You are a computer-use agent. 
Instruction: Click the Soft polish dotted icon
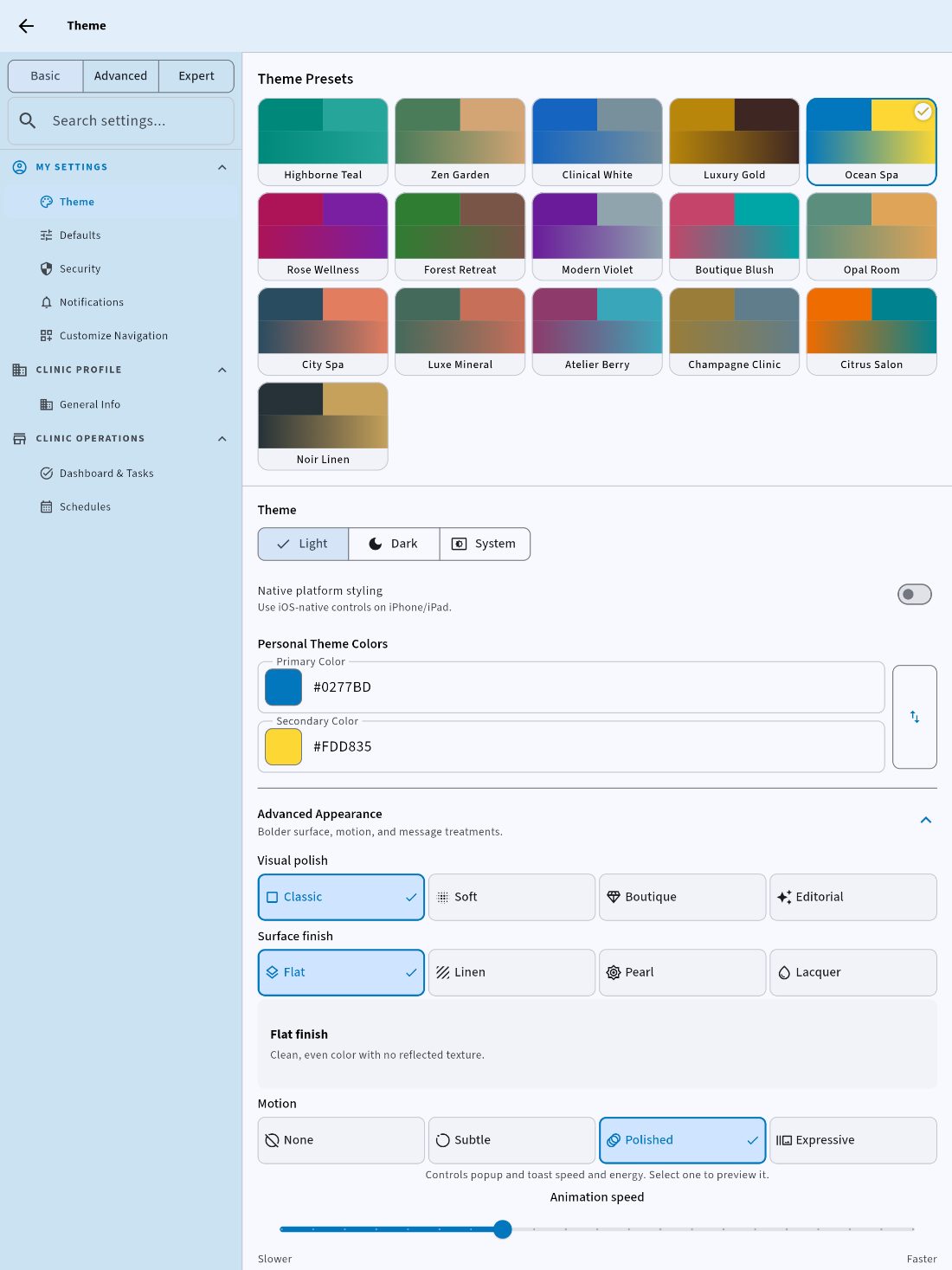(x=443, y=897)
